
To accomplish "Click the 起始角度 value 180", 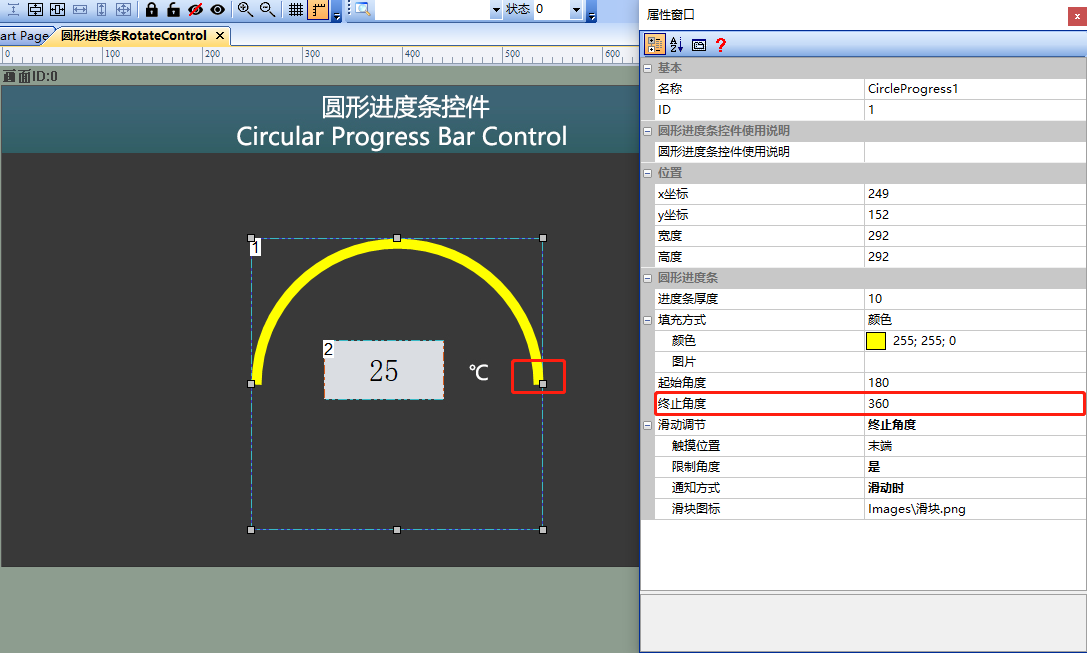I will click(x=975, y=383).
